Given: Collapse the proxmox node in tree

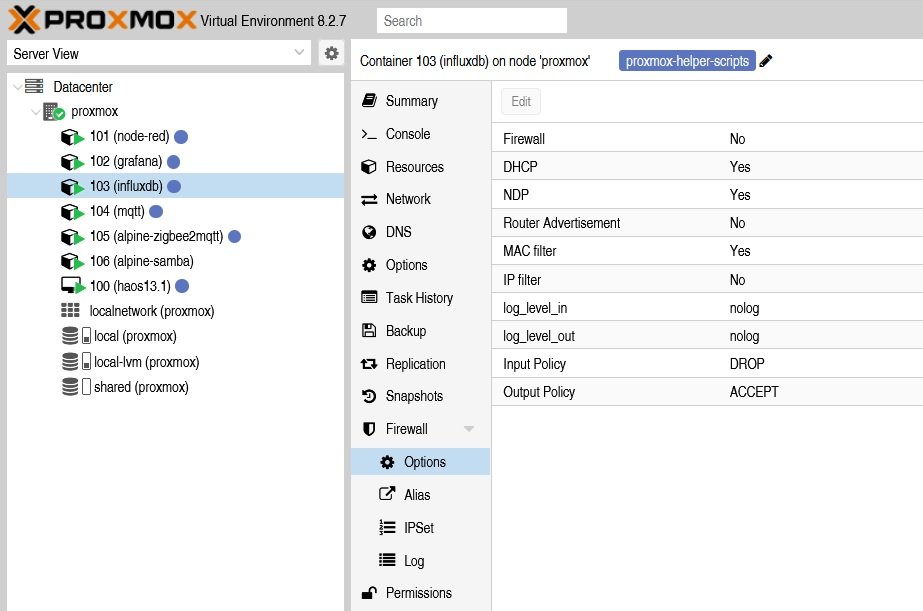Looking at the screenshot, I should (x=35, y=112).
